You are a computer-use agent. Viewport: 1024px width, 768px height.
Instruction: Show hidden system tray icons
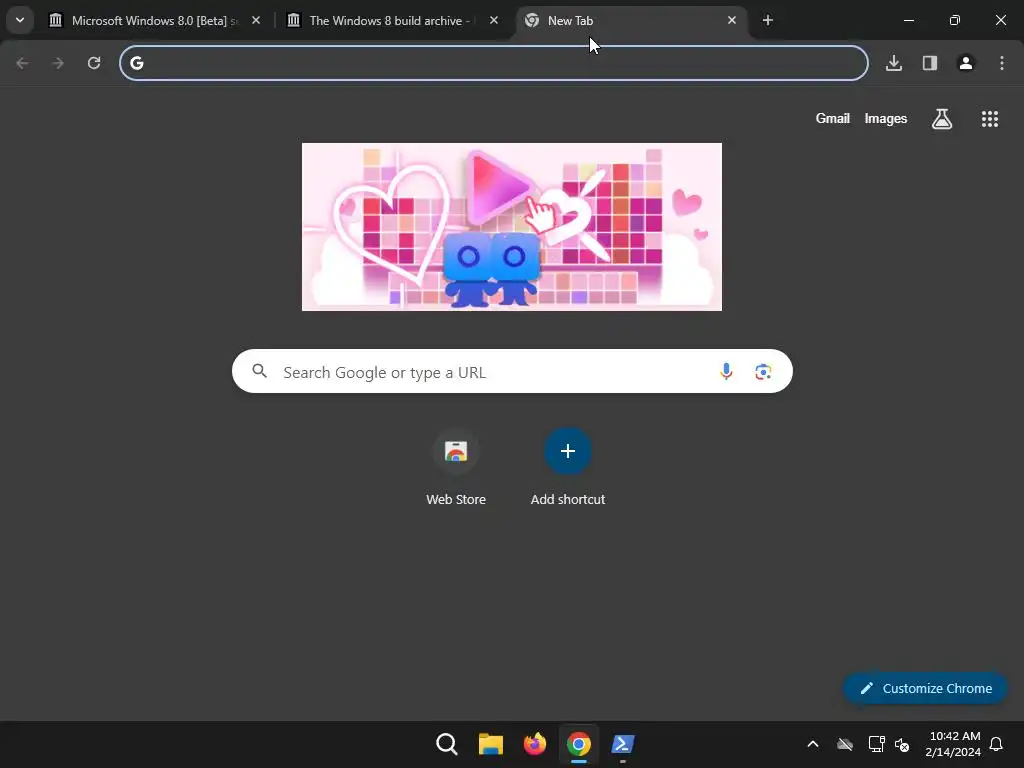coord(813,744)
